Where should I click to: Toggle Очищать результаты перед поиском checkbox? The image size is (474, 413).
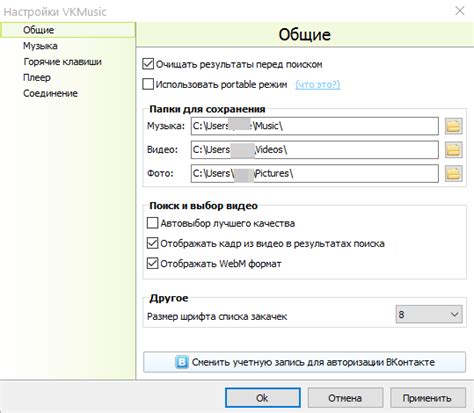point(148,64)
